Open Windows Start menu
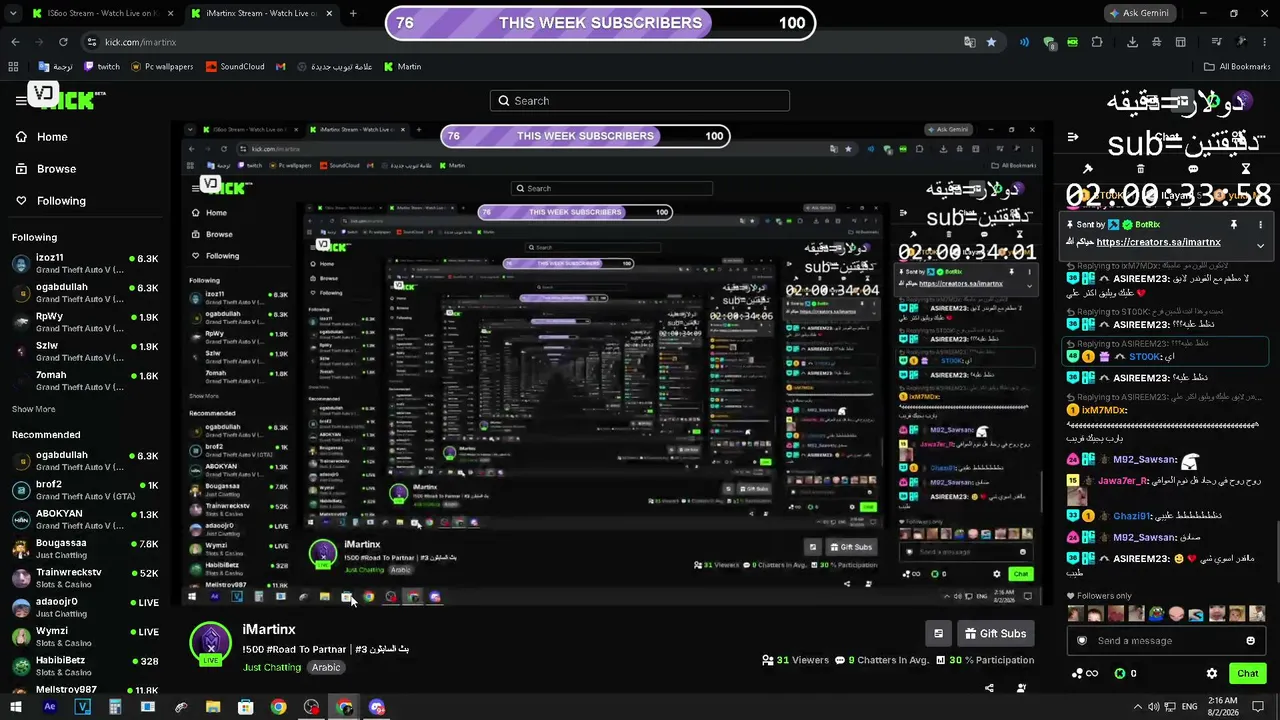 (16, 707)
